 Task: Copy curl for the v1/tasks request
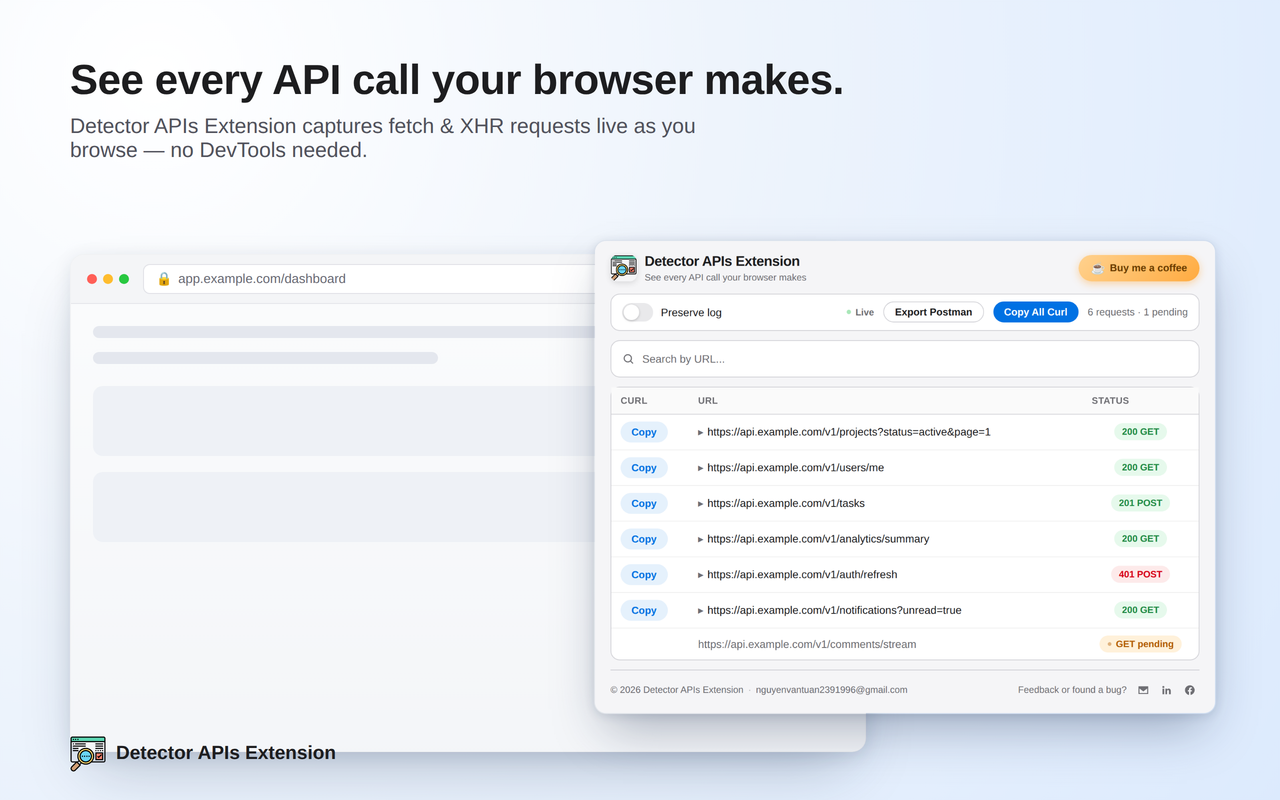point(644,503)
